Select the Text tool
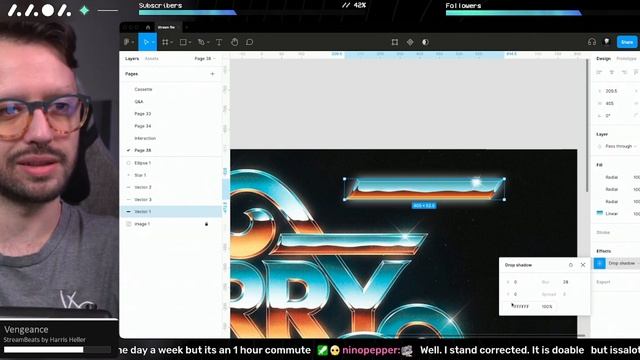 click(x=219, y=42)
